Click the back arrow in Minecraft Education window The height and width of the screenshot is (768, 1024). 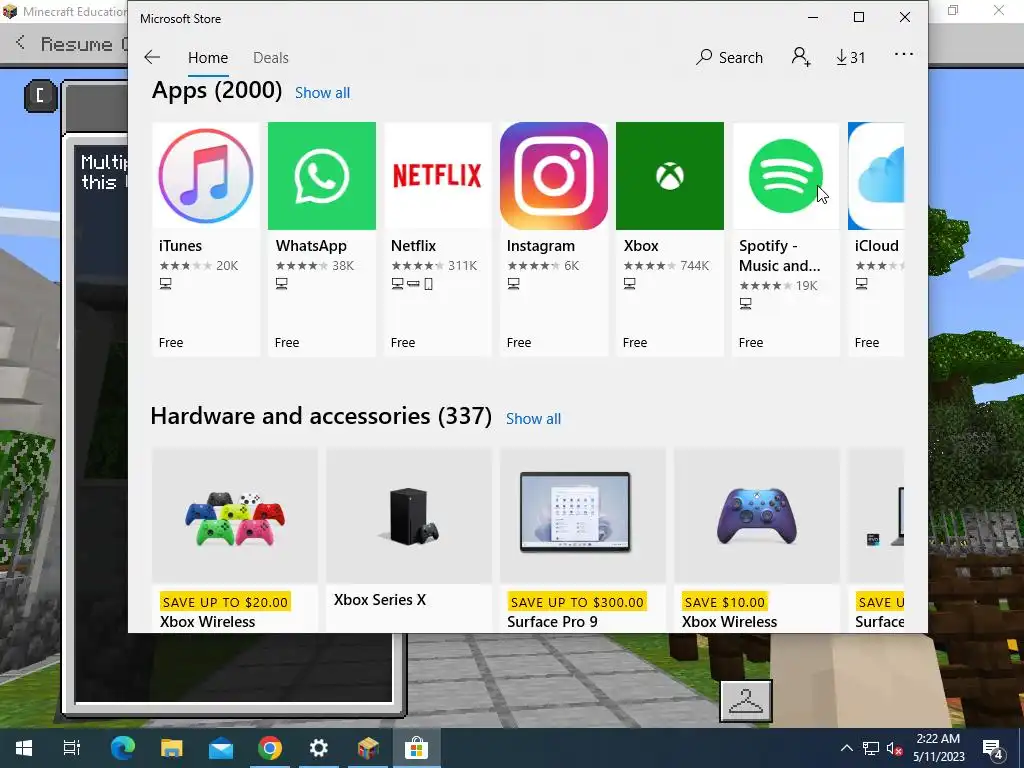click(x=20, y=43)
